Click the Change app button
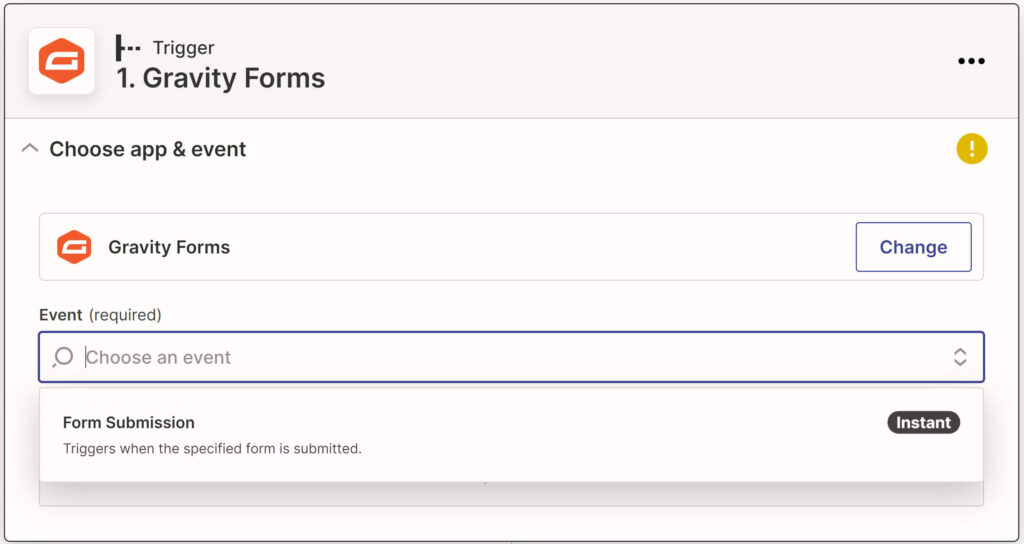1024x544 pixels. point(913,247)
